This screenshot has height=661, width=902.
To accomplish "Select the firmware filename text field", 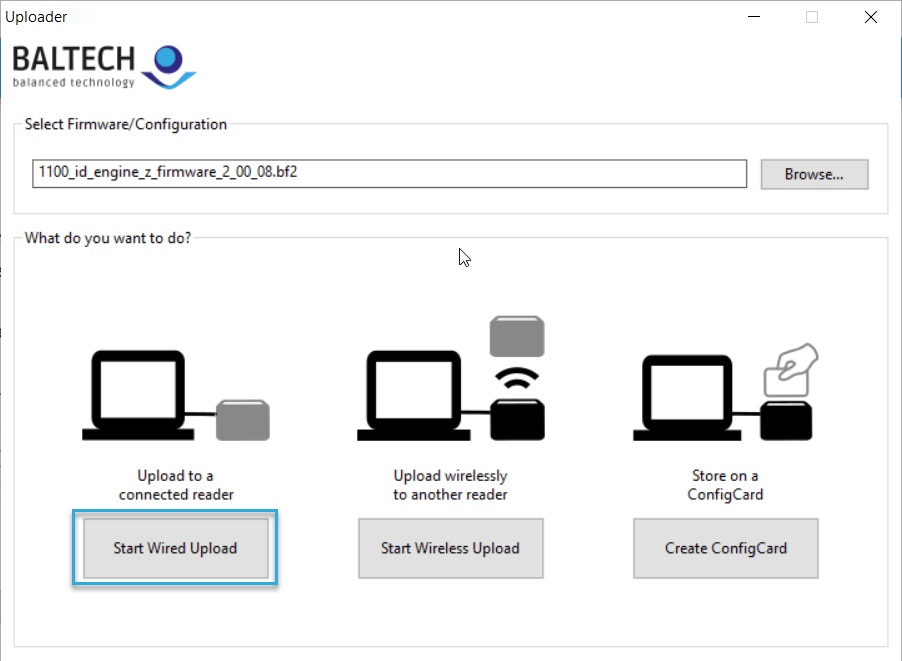I will pos(388,173).
